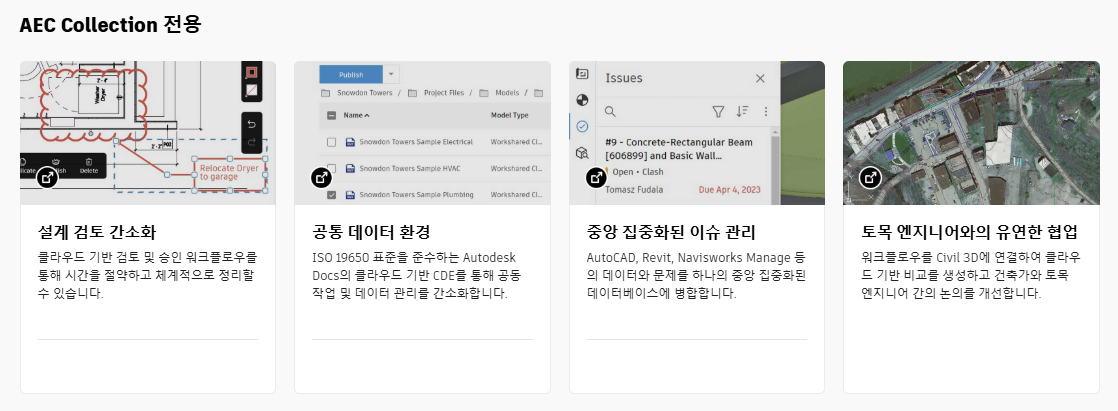Screen dimensions: 1118x411
Task: Click the AEC Collection 전용 heading
Action: (111, 25)
